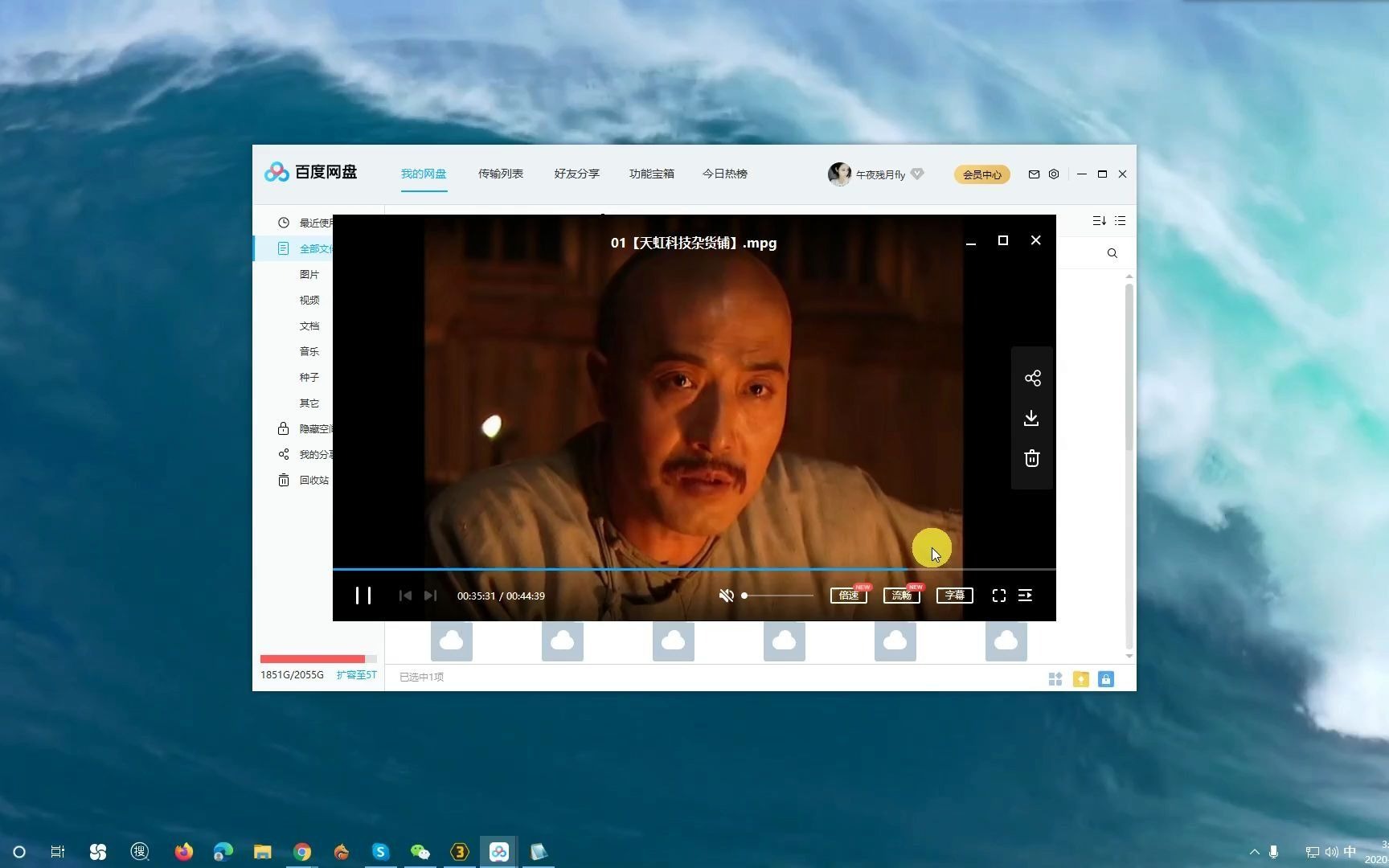Click the user avatar picture
Screen dimensions: 1389x868
pyautogui.click(x=840, y=174)
